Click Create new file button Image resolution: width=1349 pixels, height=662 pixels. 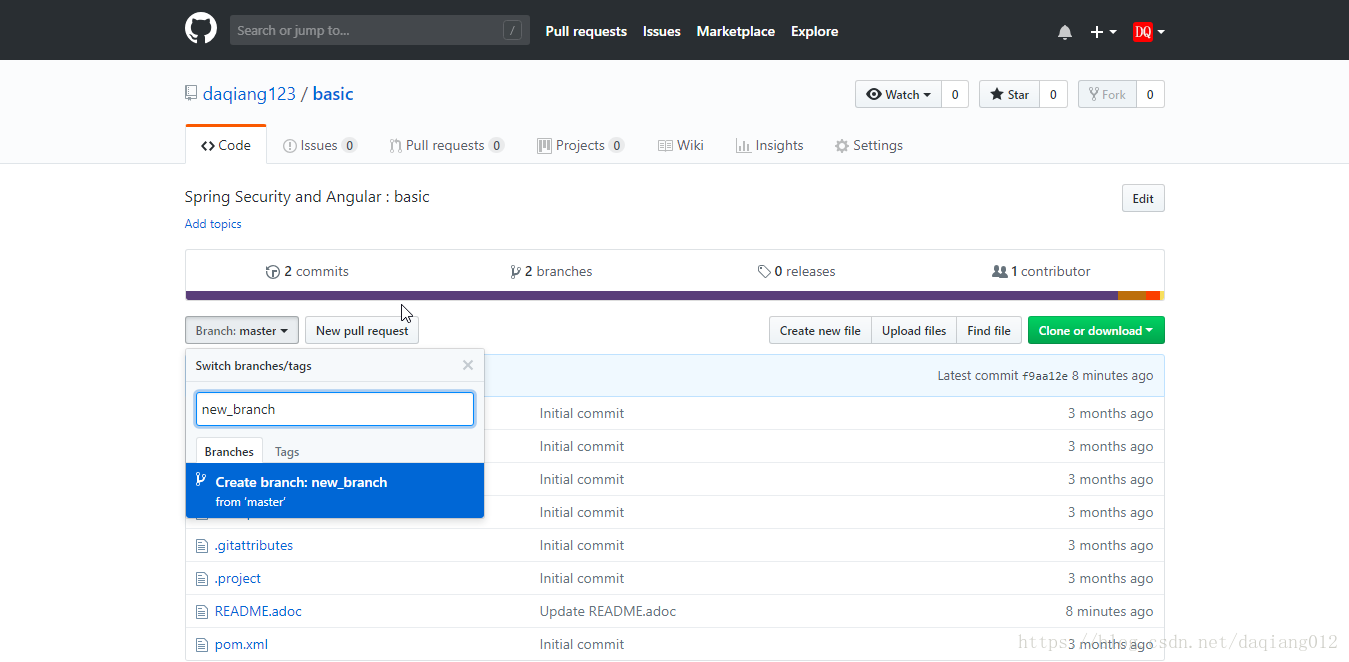click(x=820, y=330)
